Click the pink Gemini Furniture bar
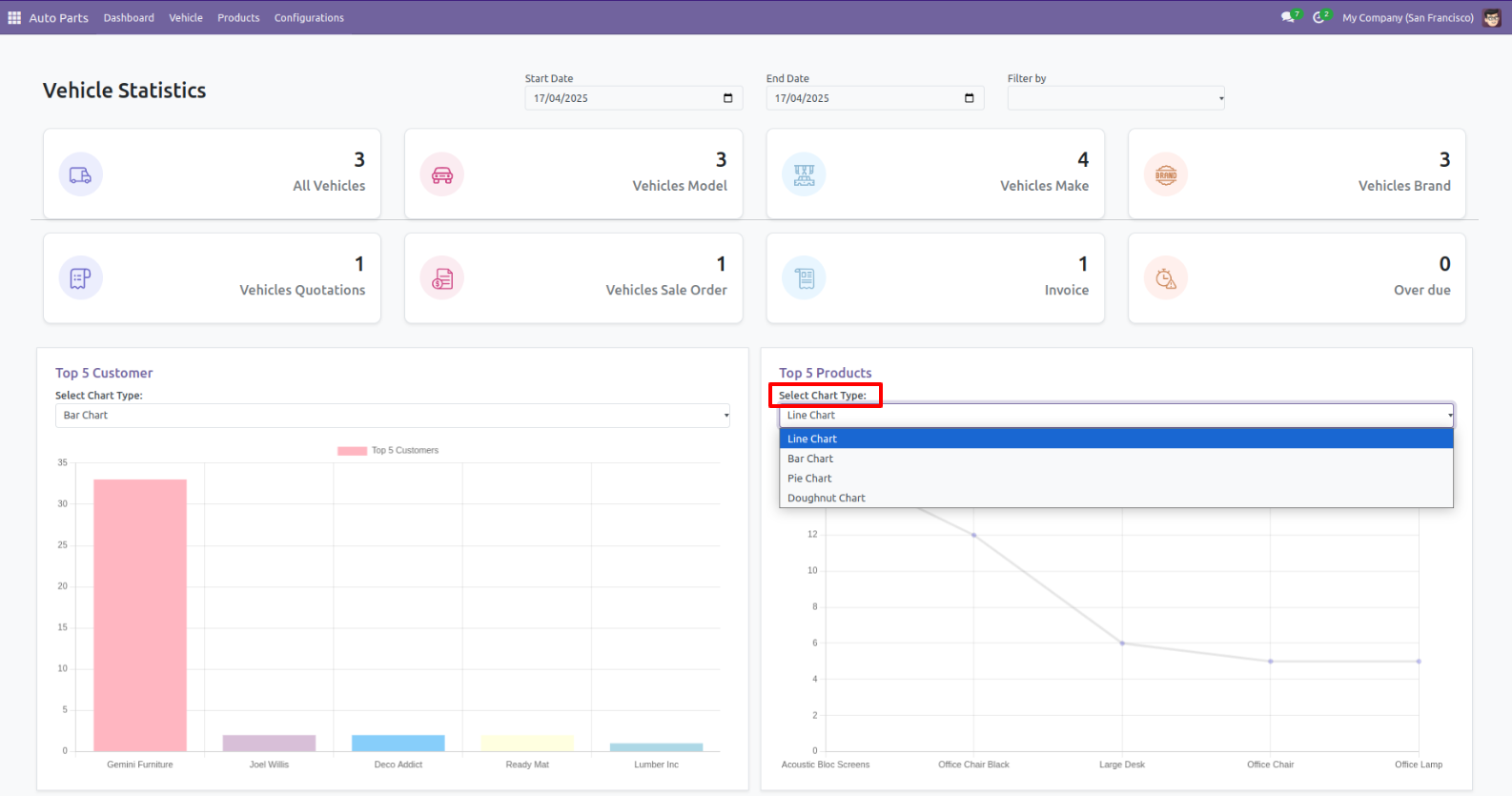 pos(140,615)
